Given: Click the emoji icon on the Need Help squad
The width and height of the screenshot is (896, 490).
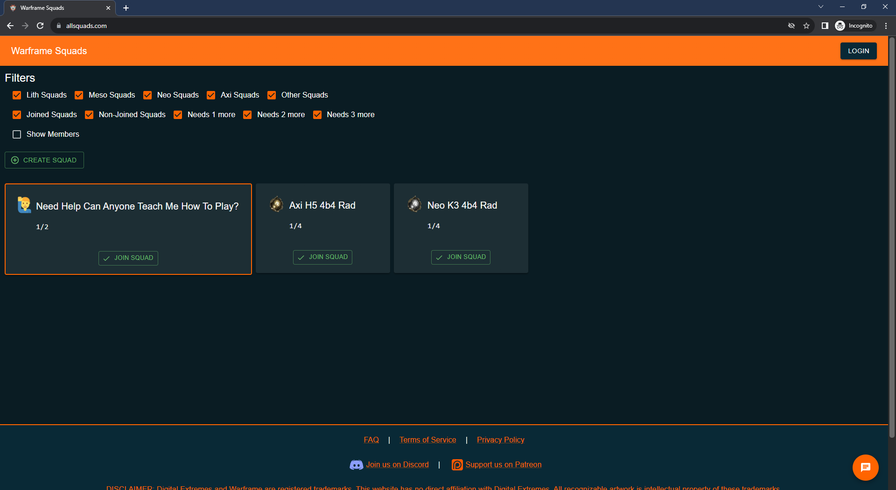Looking at the screenshot, I should pos(24,205).
